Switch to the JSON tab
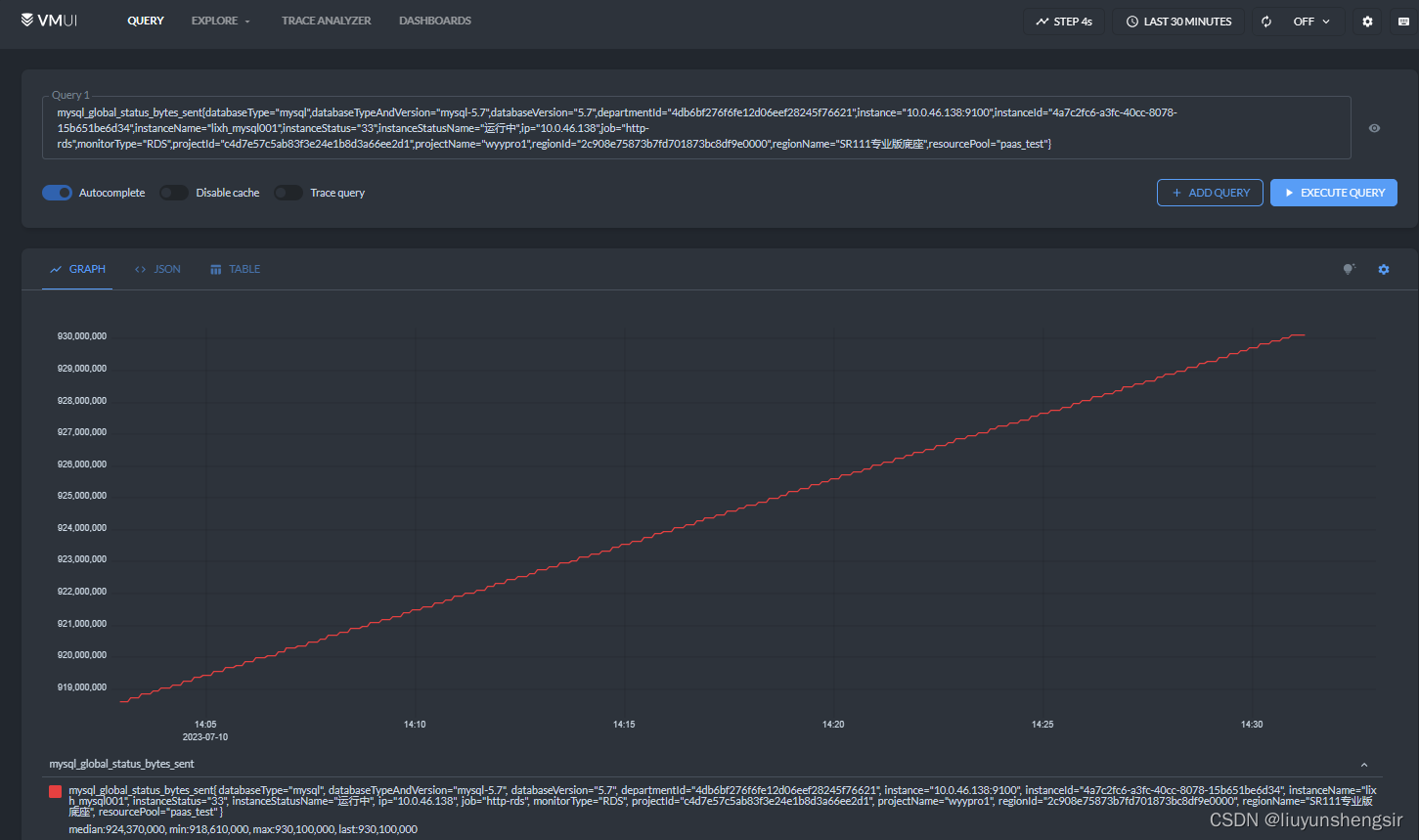This screenshot has width=1419, height=840. click(157, 269)
